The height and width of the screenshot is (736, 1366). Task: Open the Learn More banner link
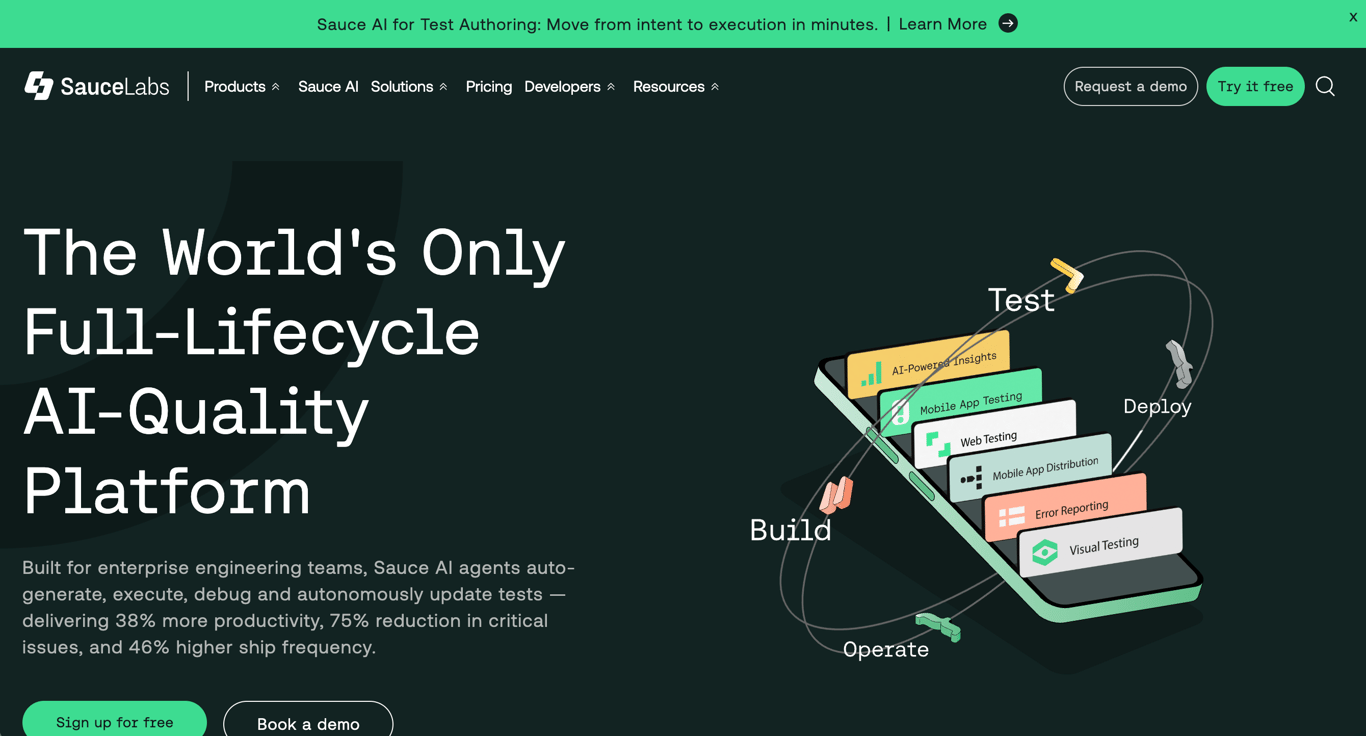tap(942, 23)
